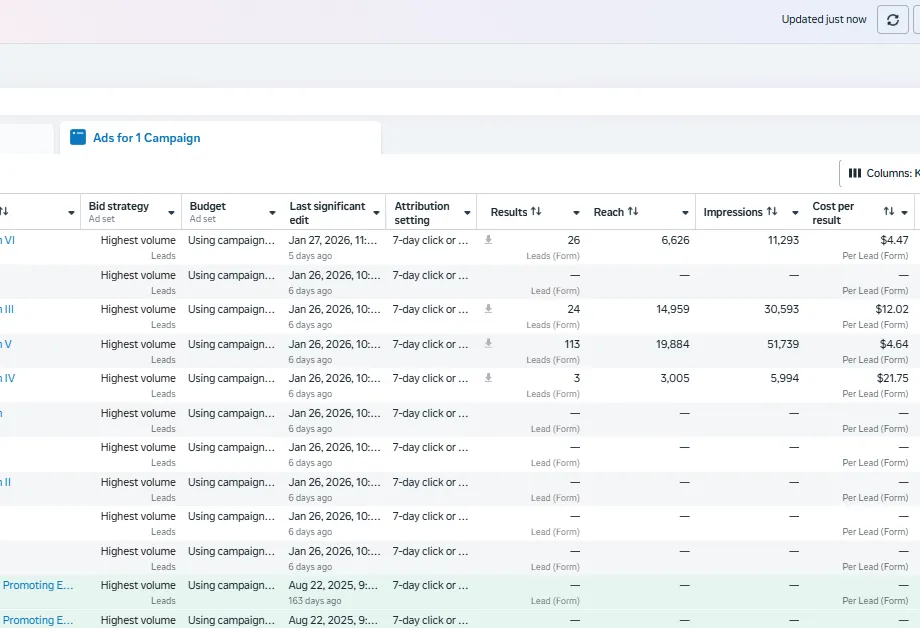This screenshot has width=920, height=628.
Task: Open first Promoting E... ad link
Action: click(38, 585)
